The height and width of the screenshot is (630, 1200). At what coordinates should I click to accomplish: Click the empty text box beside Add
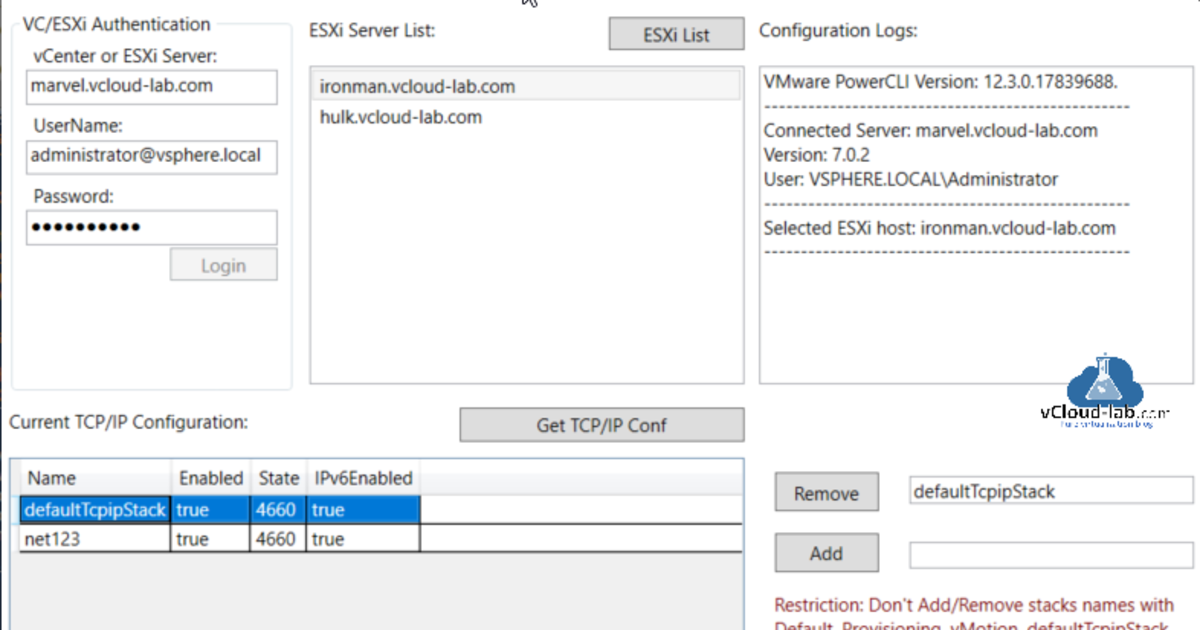tap(1050, 554)
